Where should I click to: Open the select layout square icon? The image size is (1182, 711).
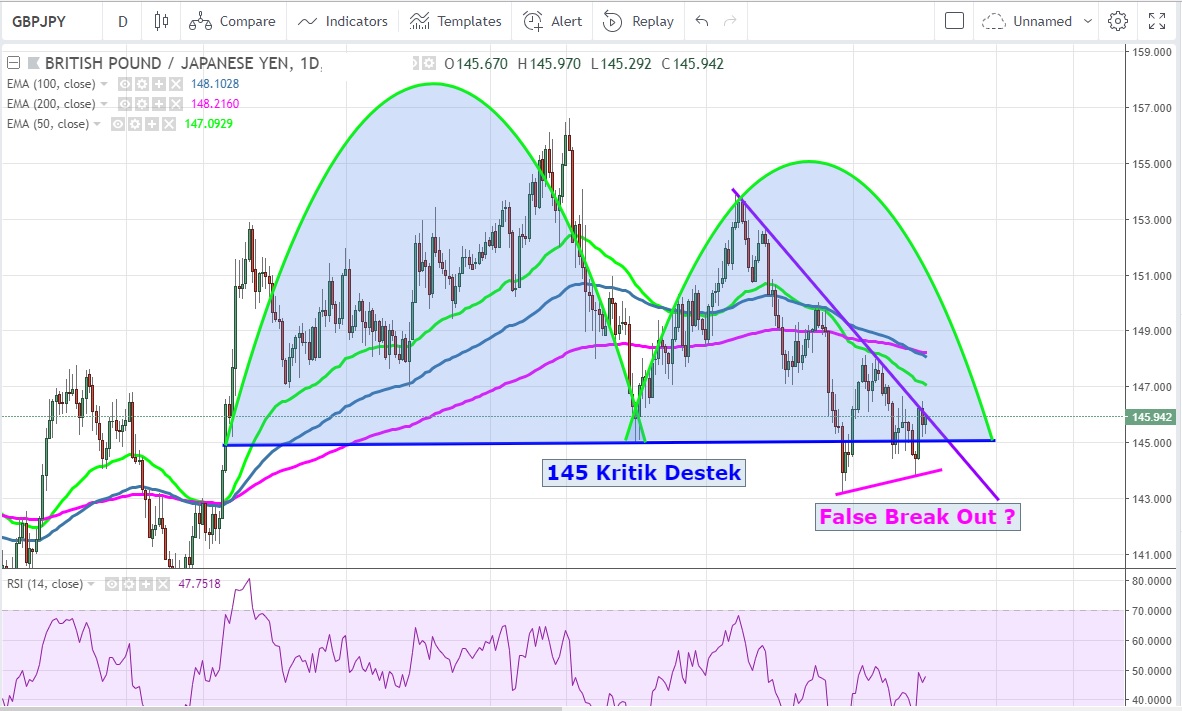tap(954, 21)
